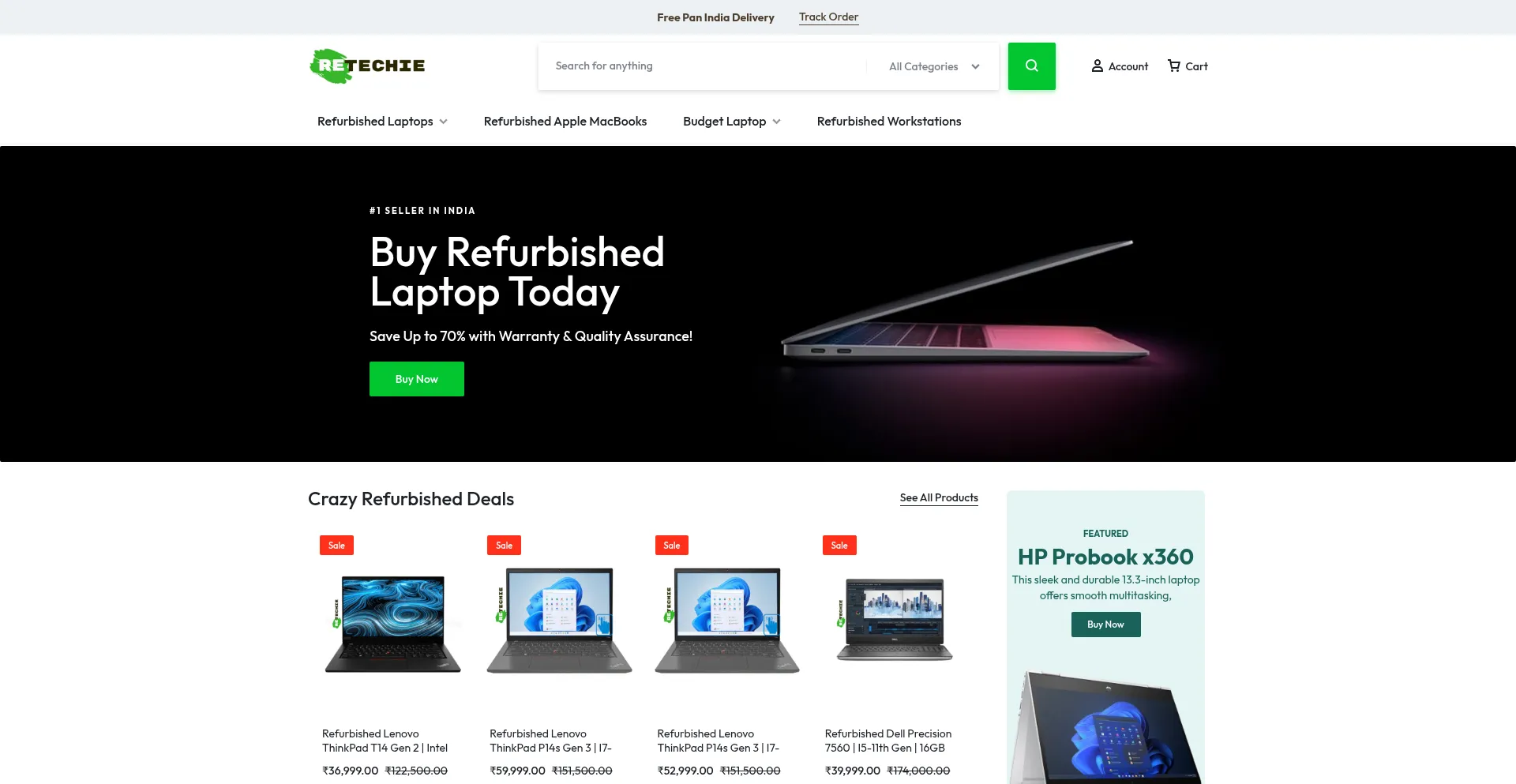Open the Account user icon
Image resolution: width=1516 pixels, height=784 pixels.
click(x=1098, y=66)
